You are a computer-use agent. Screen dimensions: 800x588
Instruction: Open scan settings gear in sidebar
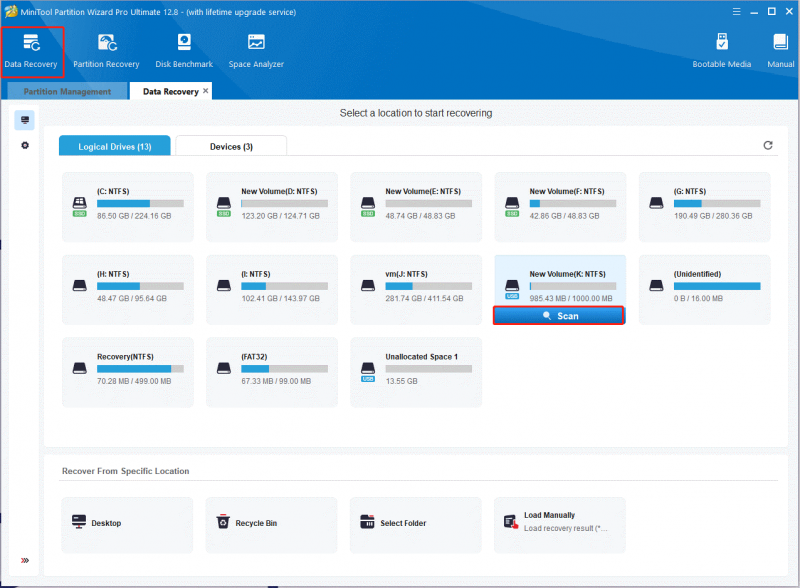[24, 145]
